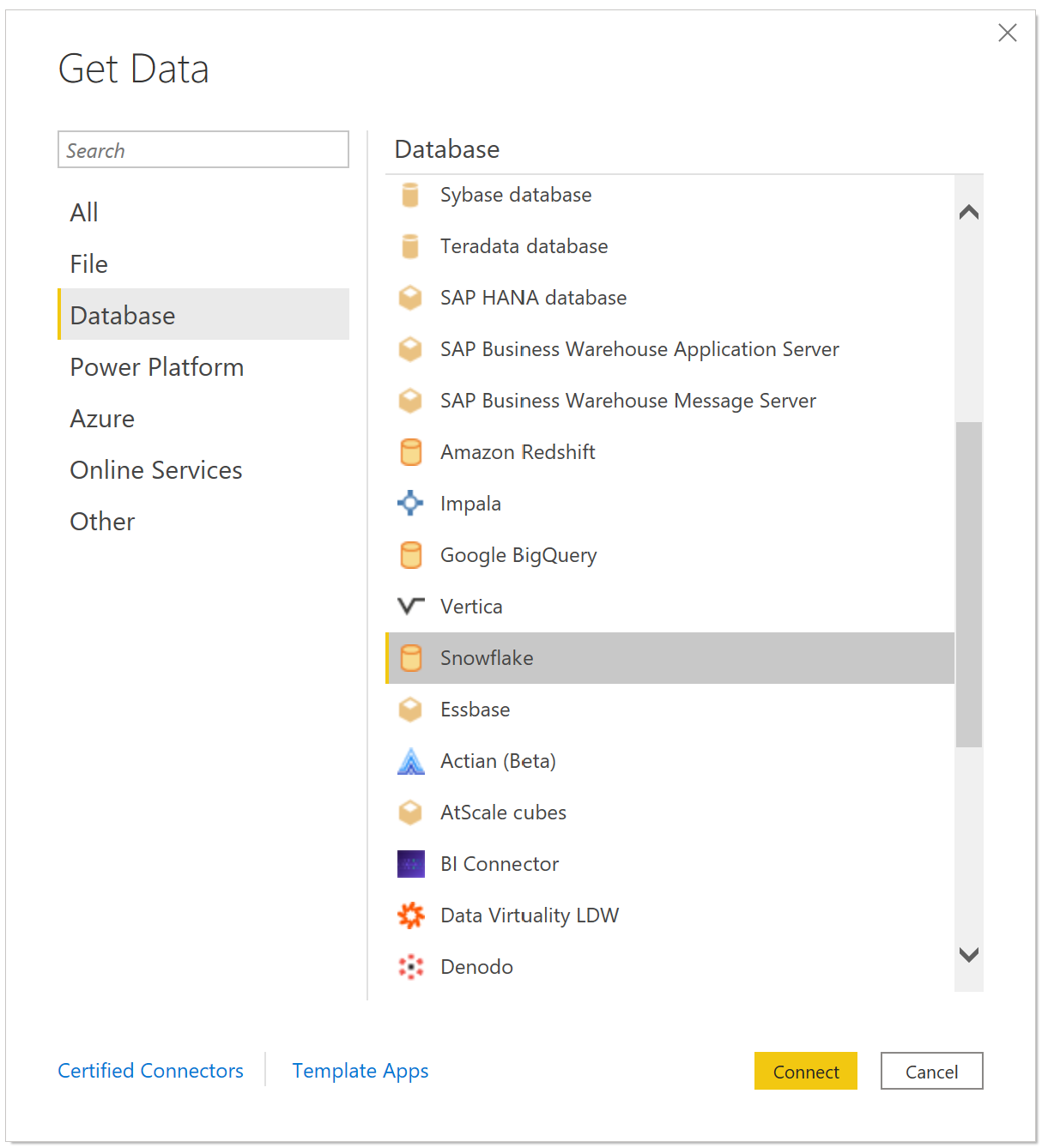Viewport: 1042px width, 1148px height.
Task: Select the AtScale cubes icon
Action: coord(410,813)
